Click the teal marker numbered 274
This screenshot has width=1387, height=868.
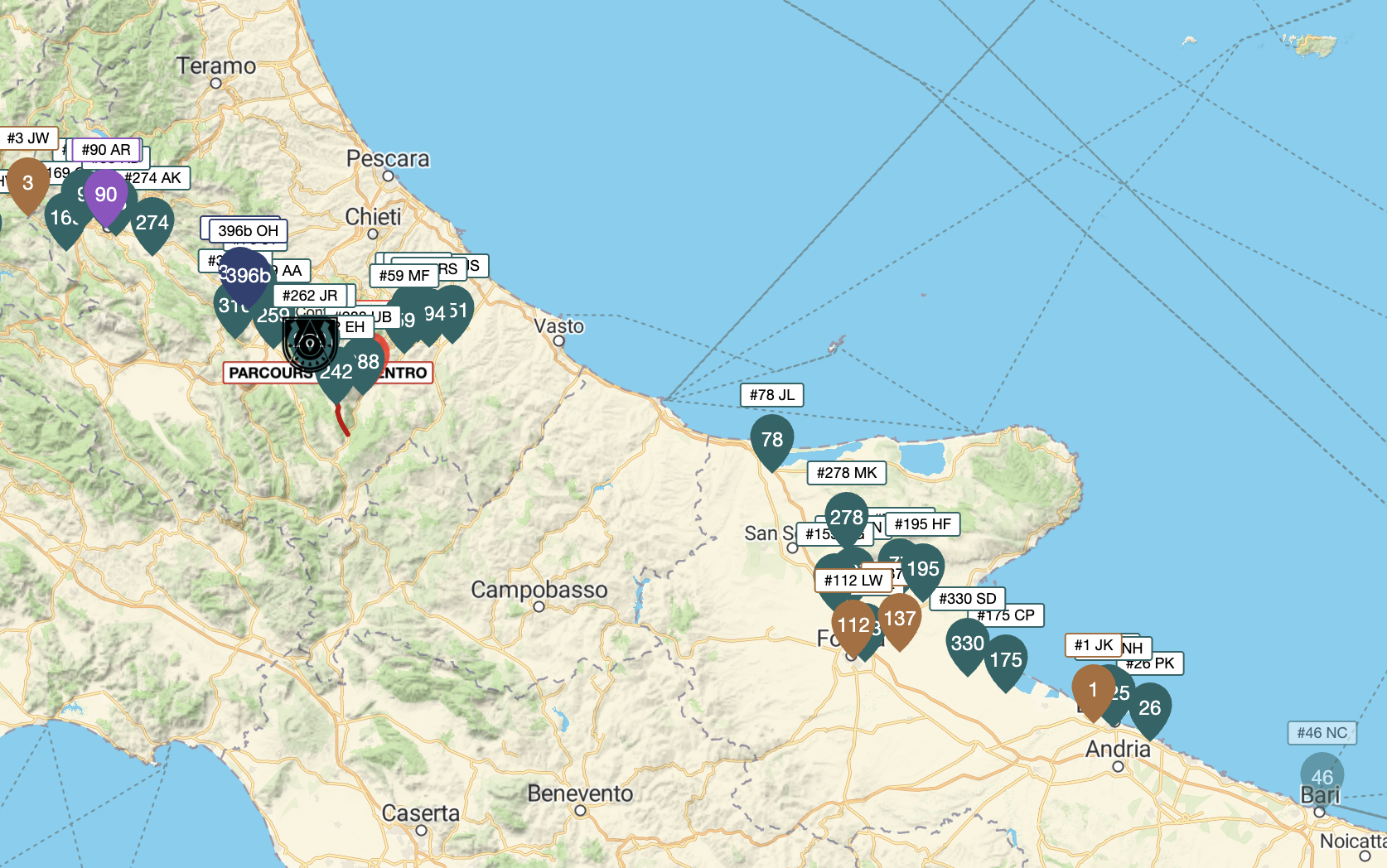pos(152,223)
